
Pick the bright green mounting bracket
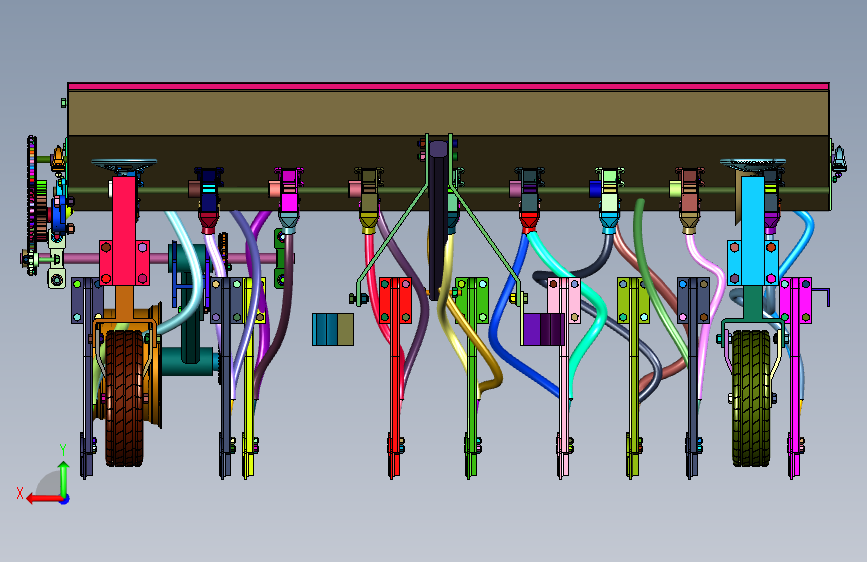tap(472, 300)
